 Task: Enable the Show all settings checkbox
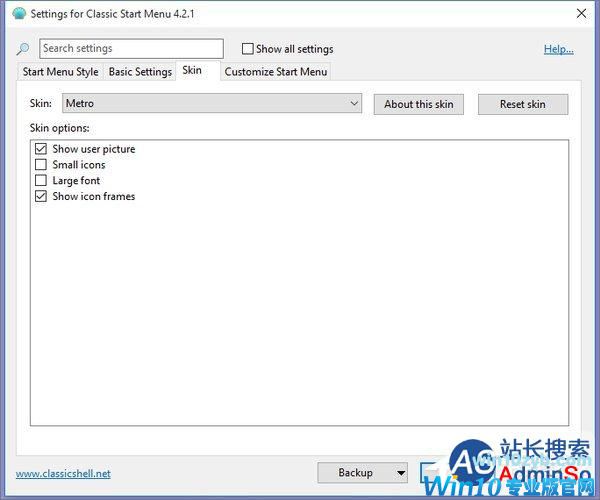(248, 49)
